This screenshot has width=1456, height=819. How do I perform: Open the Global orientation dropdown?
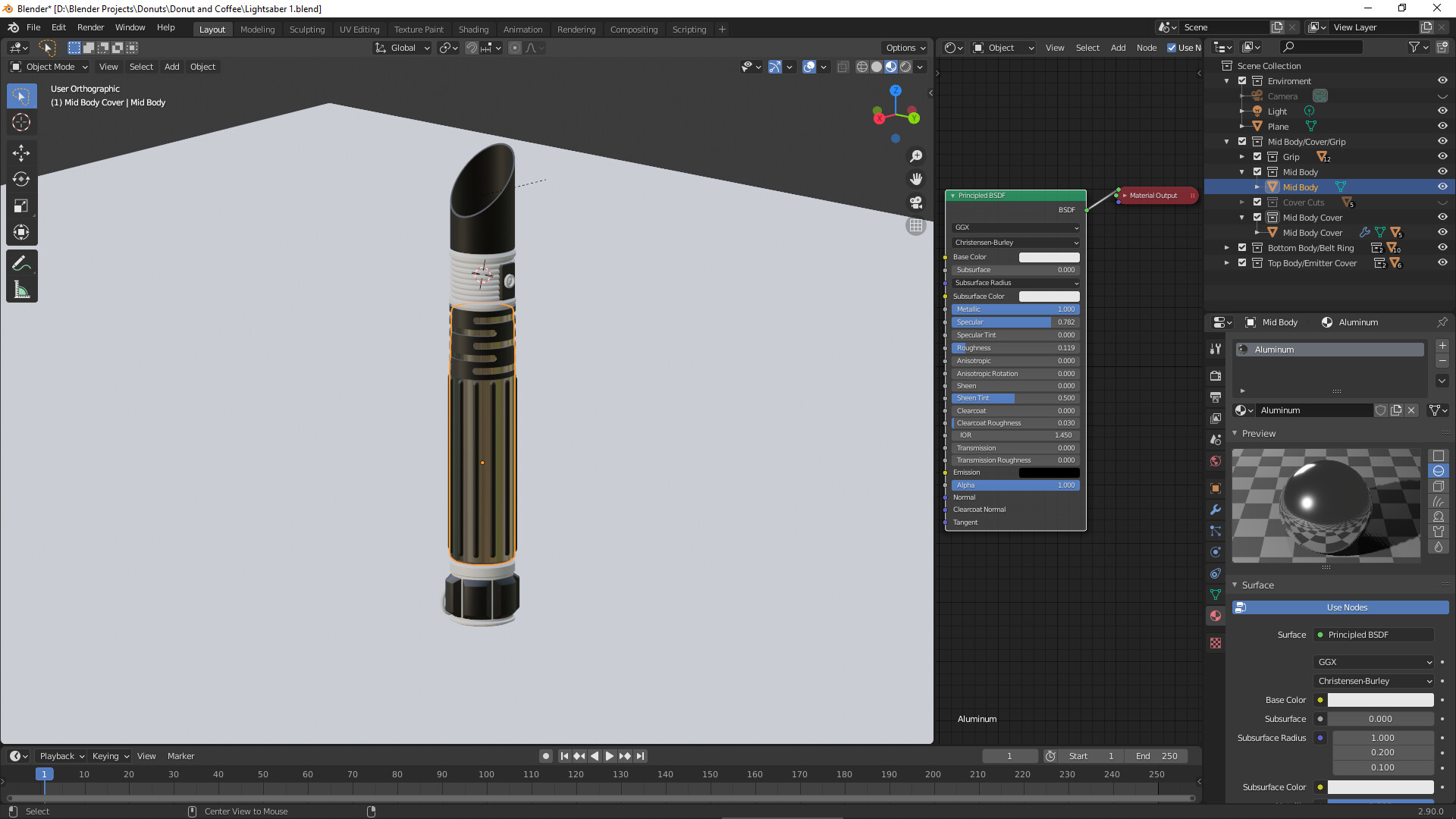point(403,48)
